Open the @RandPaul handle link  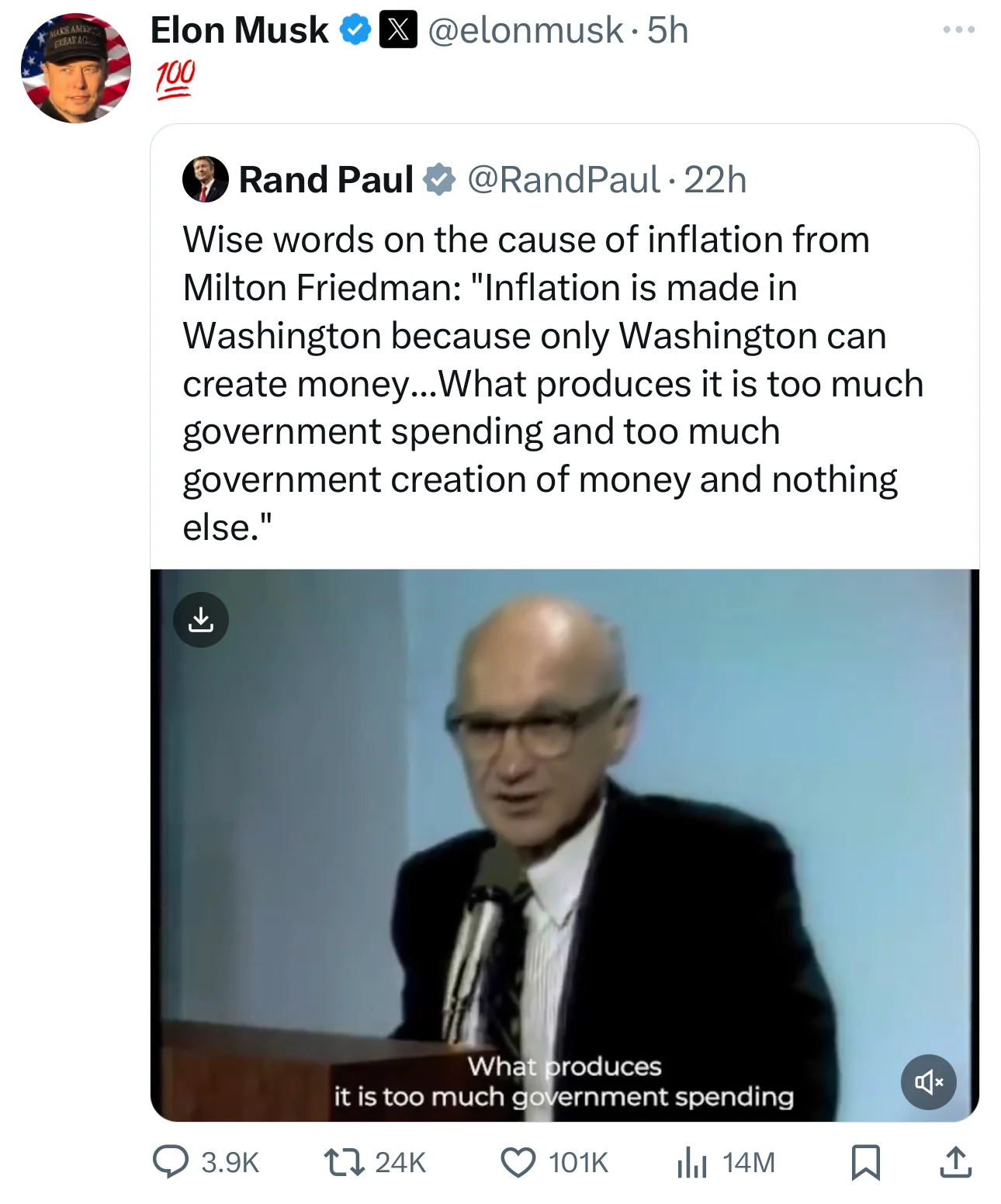(563, 179)
